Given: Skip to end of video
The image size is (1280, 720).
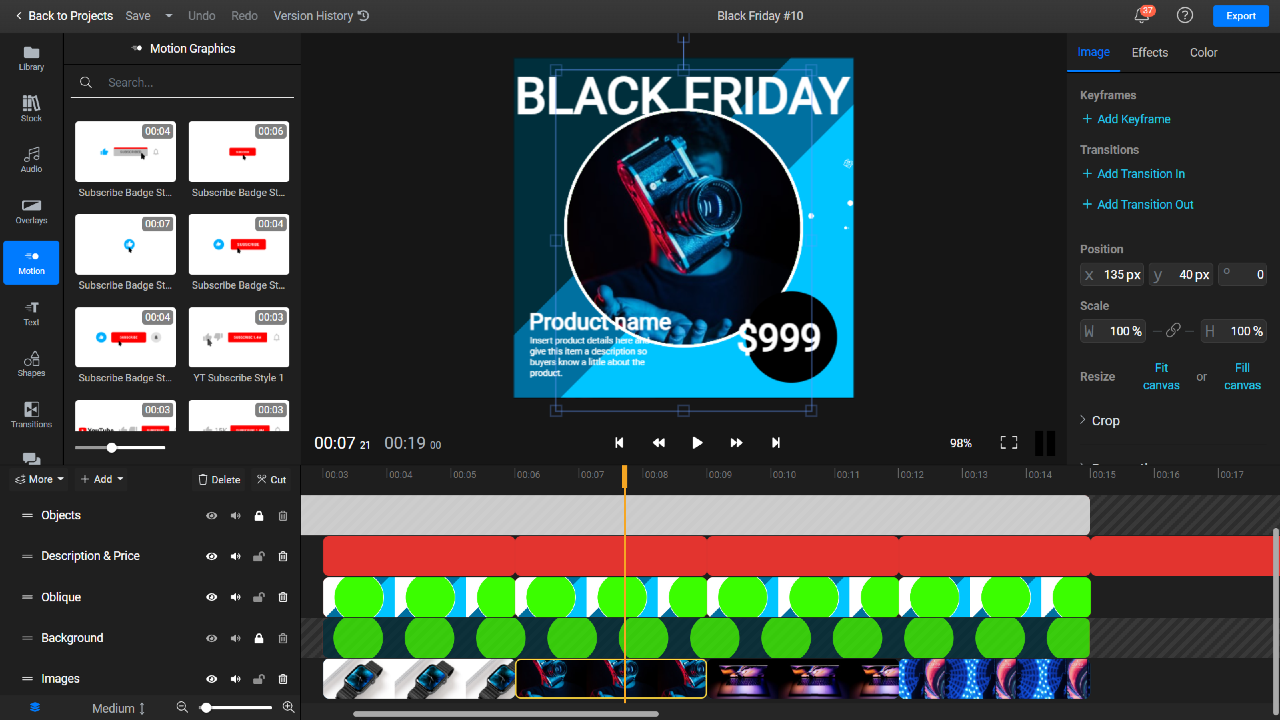Looking at the screenshot, I should click(776, 443).
